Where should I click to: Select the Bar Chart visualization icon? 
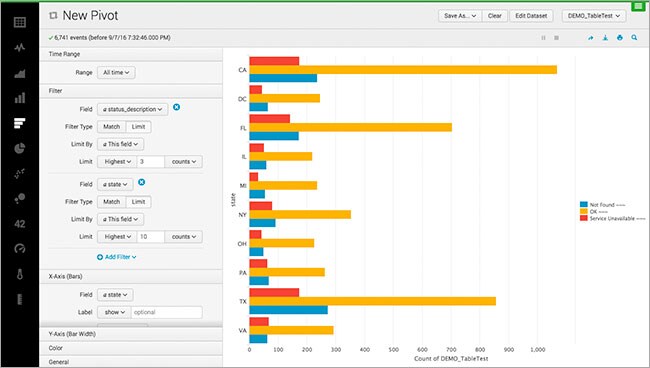click(19, 123)
